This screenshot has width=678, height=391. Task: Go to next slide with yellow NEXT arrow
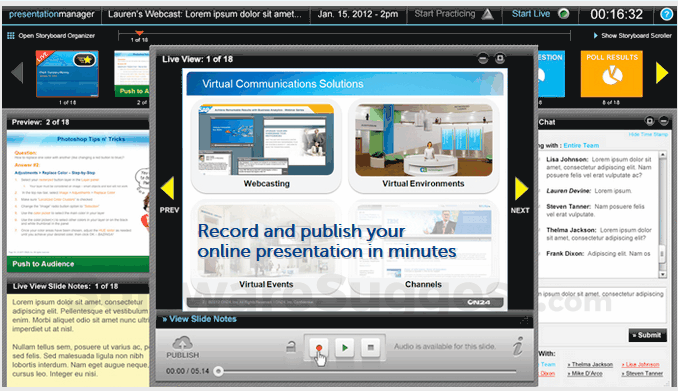pyautogui.click(x=521, y=189)
